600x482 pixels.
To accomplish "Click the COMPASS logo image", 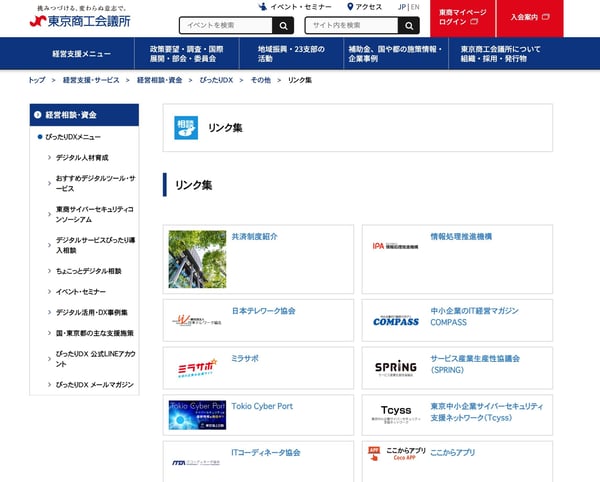I will point(396,322).
